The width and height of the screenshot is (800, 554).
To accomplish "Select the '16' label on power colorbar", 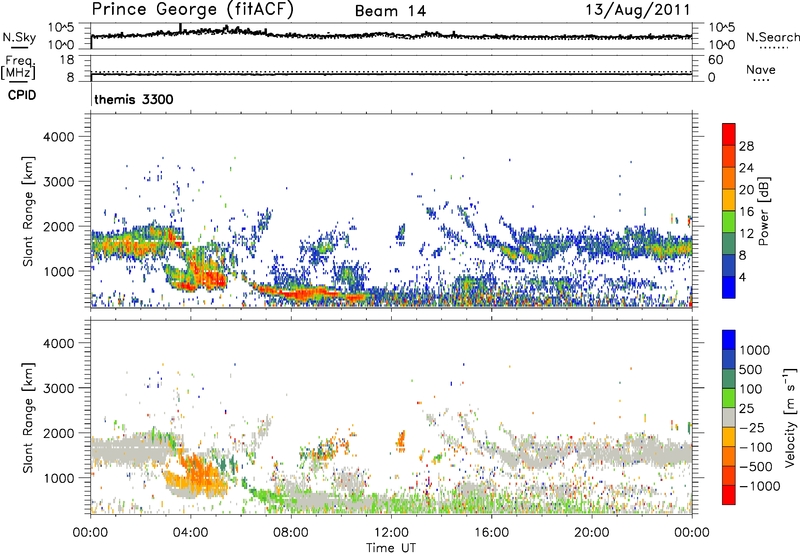I will (746, 212).
